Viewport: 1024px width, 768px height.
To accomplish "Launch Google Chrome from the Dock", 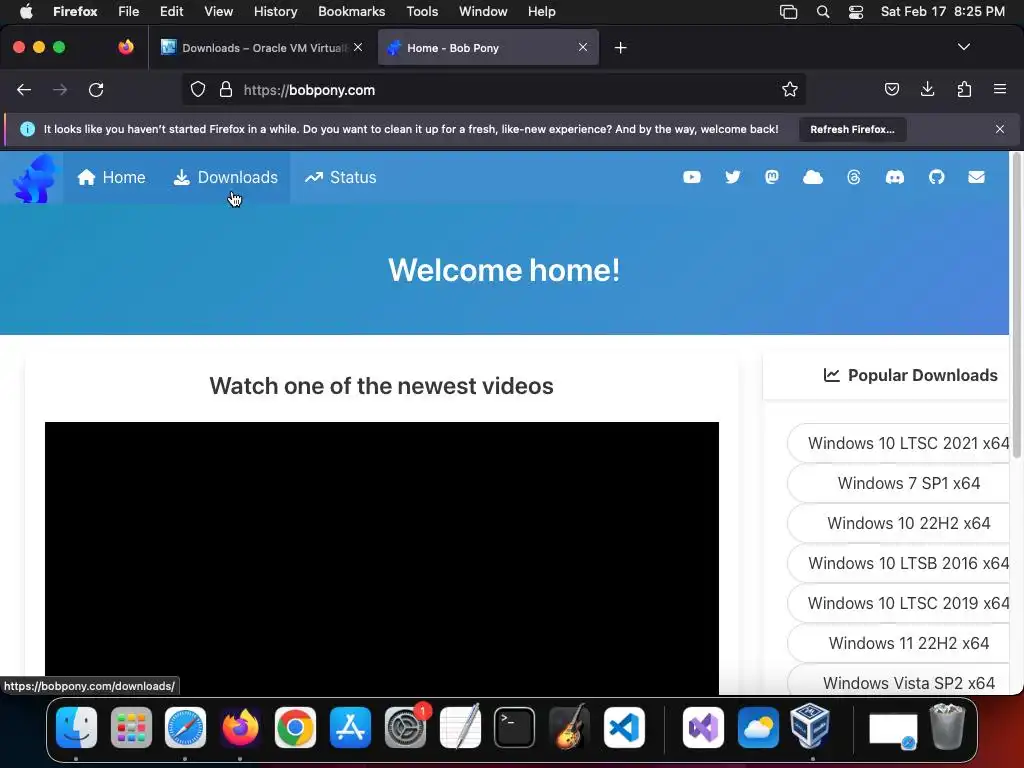I will [x=295, y=727].
